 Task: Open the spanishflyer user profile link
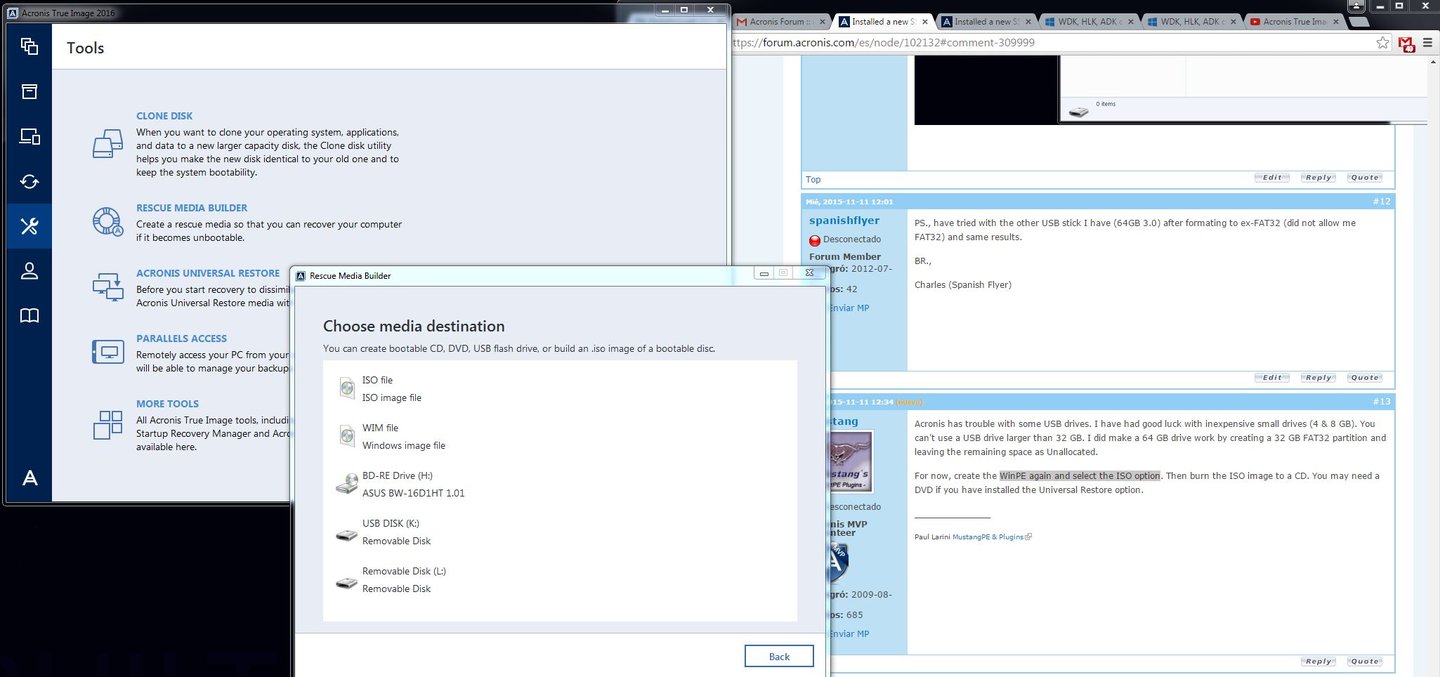pos(843,220)
